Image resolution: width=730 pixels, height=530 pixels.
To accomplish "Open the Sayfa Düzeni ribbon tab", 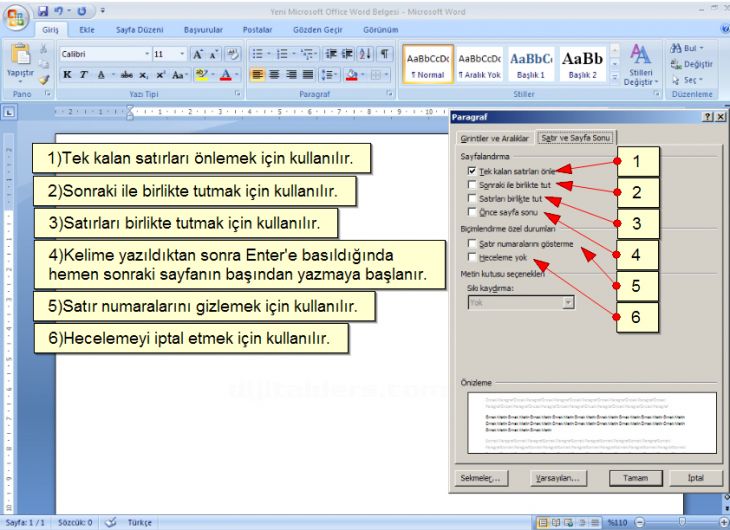I will (140, 30).
